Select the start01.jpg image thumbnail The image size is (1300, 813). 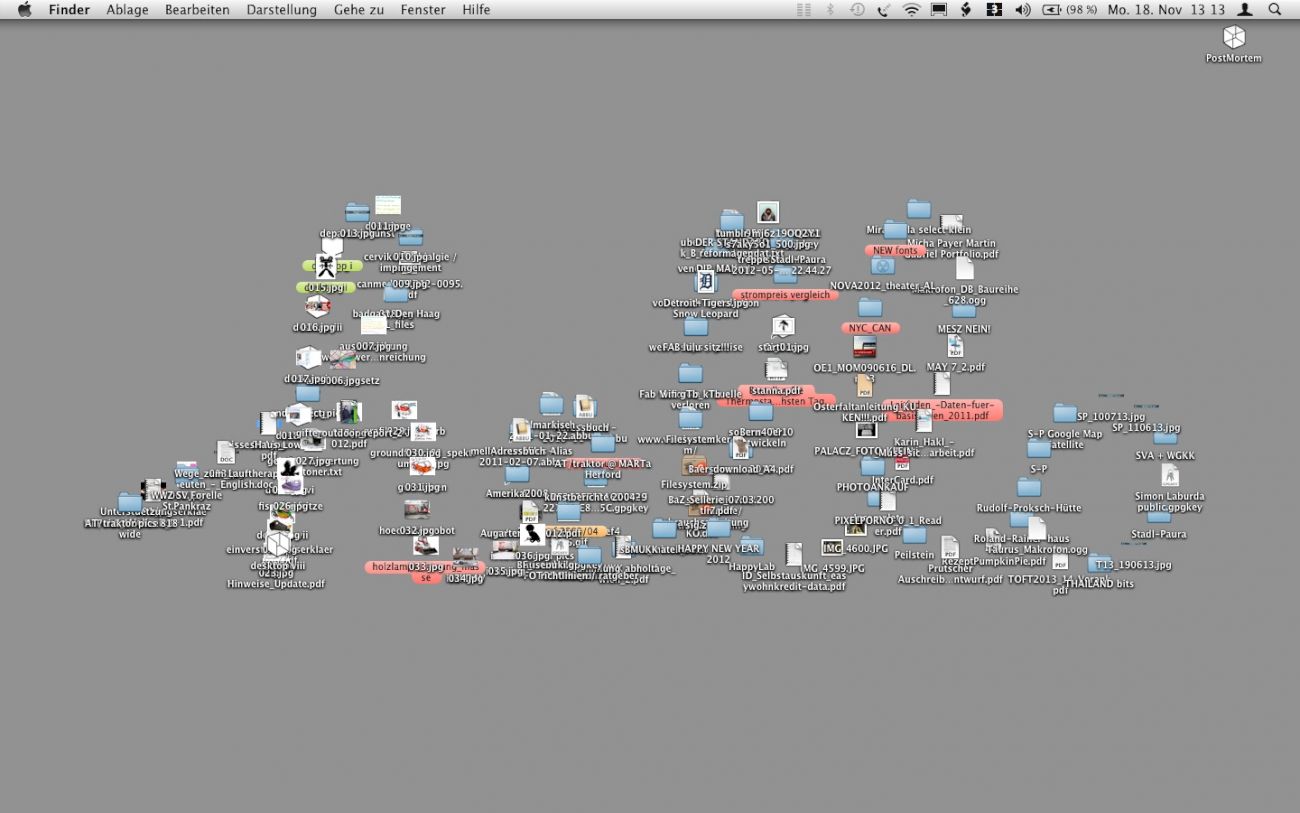(783, 327)
